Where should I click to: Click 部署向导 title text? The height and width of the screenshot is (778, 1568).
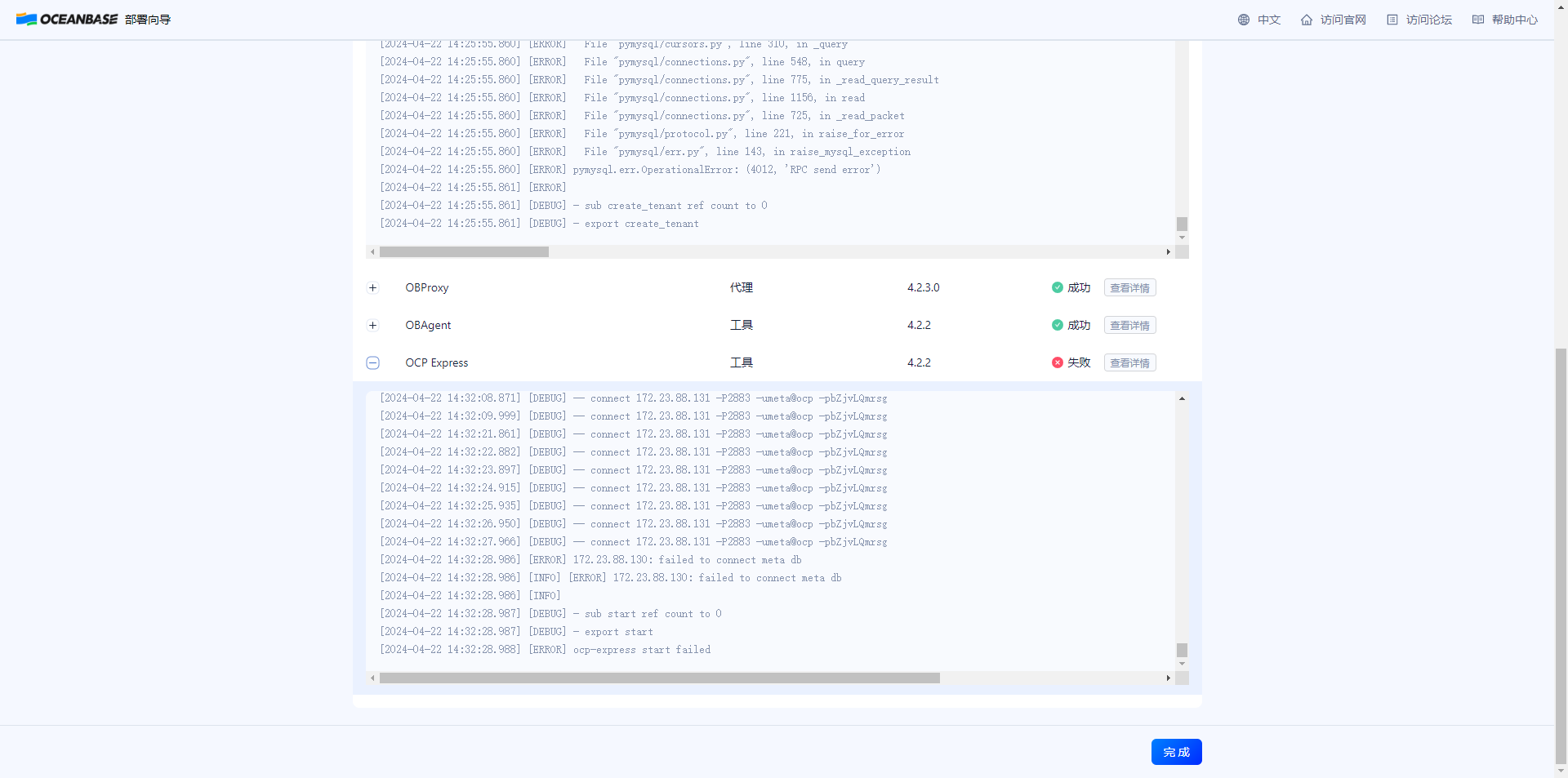[x=148, y=20]
